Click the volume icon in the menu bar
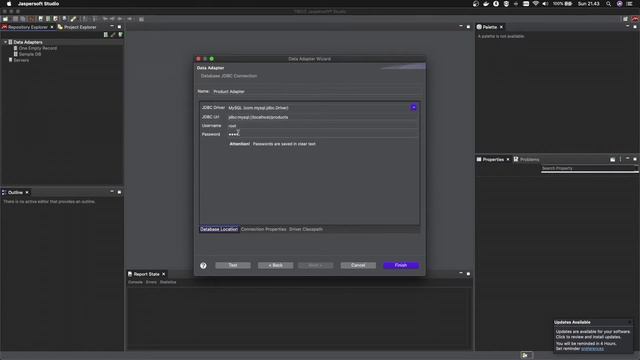This screenshot has height=360, width=640. tap(545, 4)
